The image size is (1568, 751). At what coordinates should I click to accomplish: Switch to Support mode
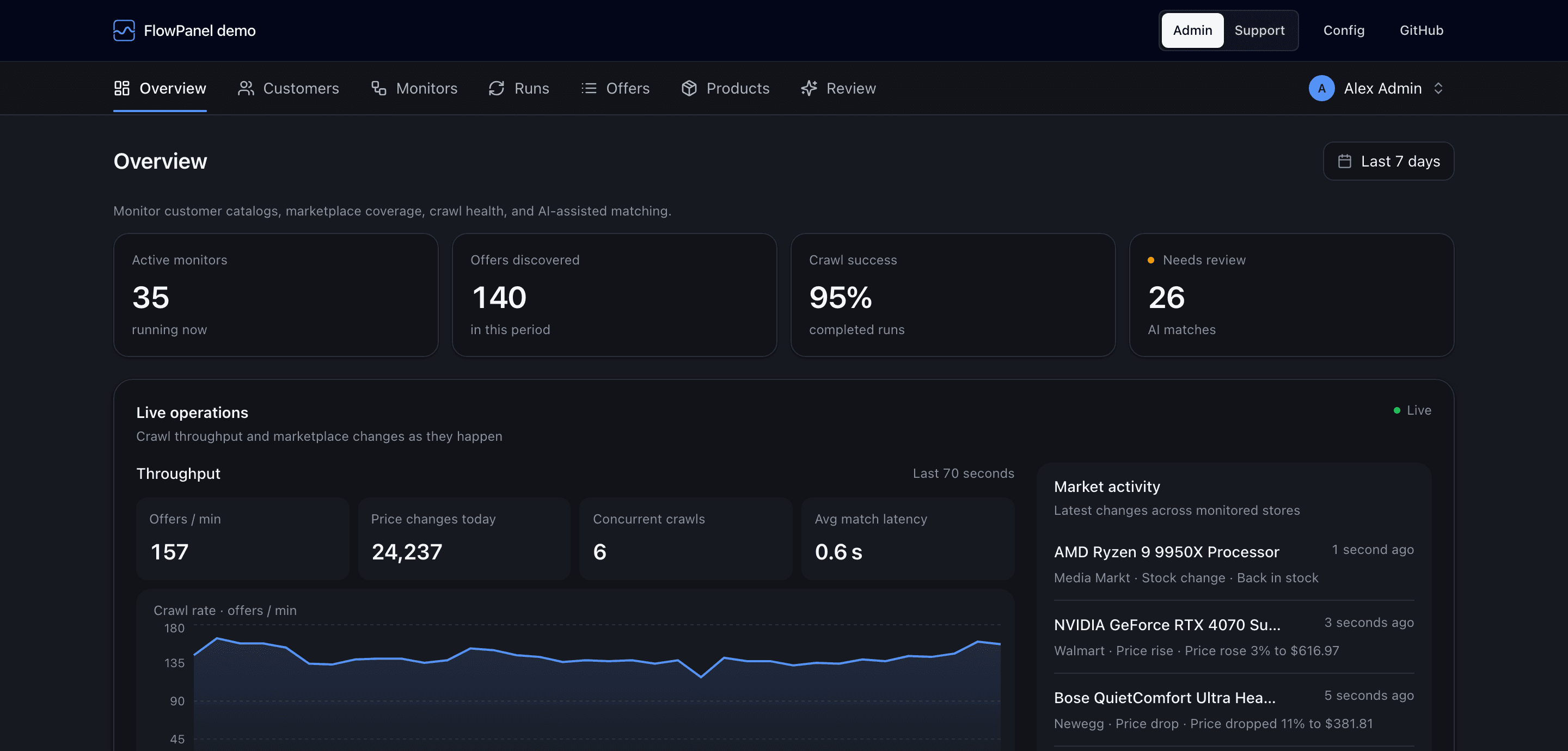click(1259, 30)
